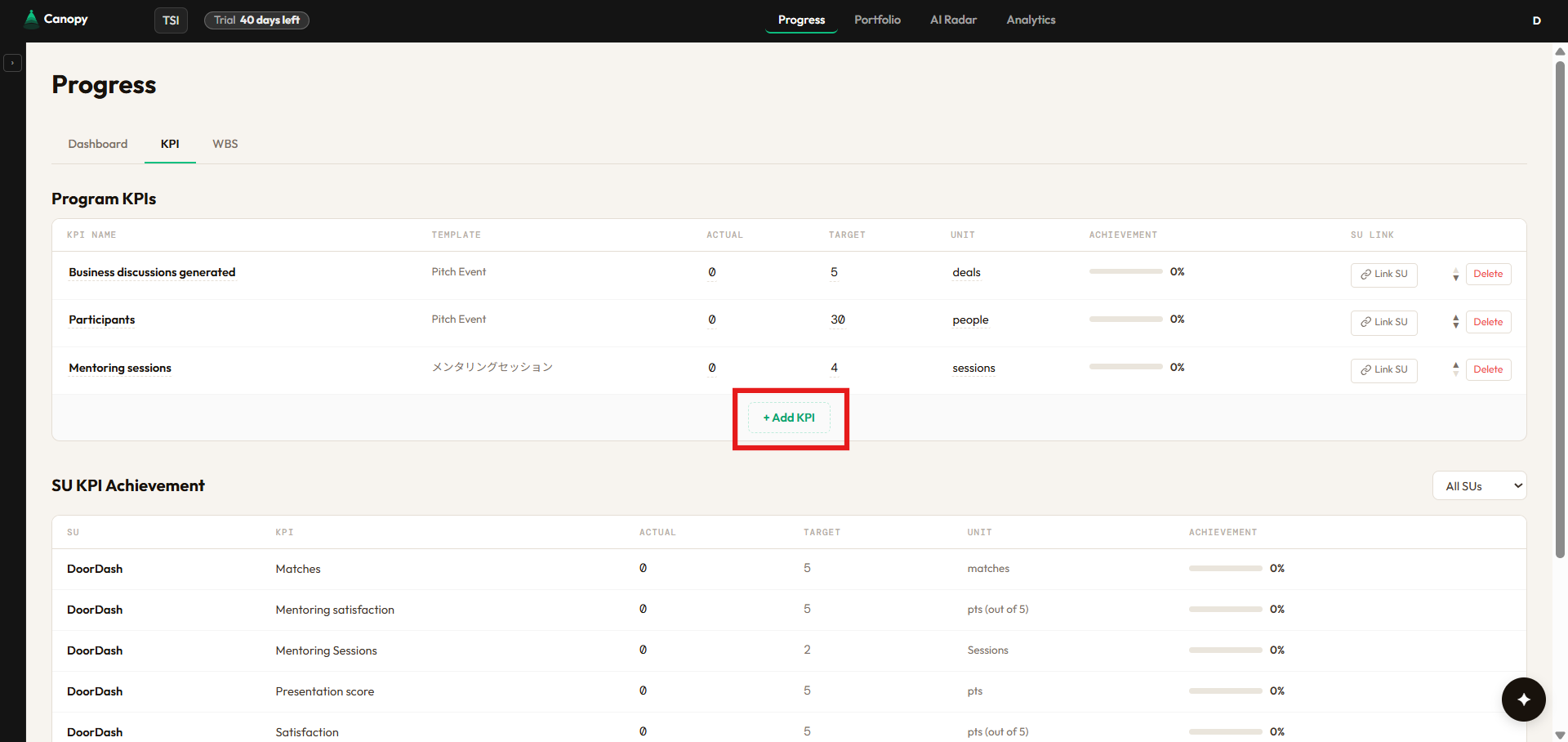Screen dimensions: 1568x742
Task: Edit target value 5 for Business discussions
Action: click(834, 273)
